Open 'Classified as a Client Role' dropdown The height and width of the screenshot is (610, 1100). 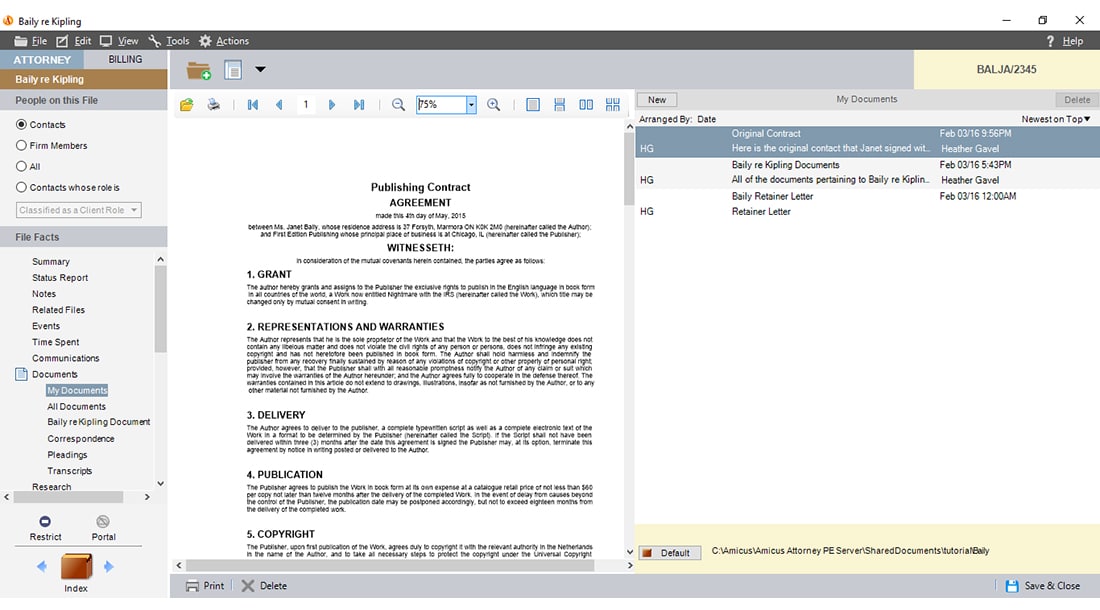79,210
